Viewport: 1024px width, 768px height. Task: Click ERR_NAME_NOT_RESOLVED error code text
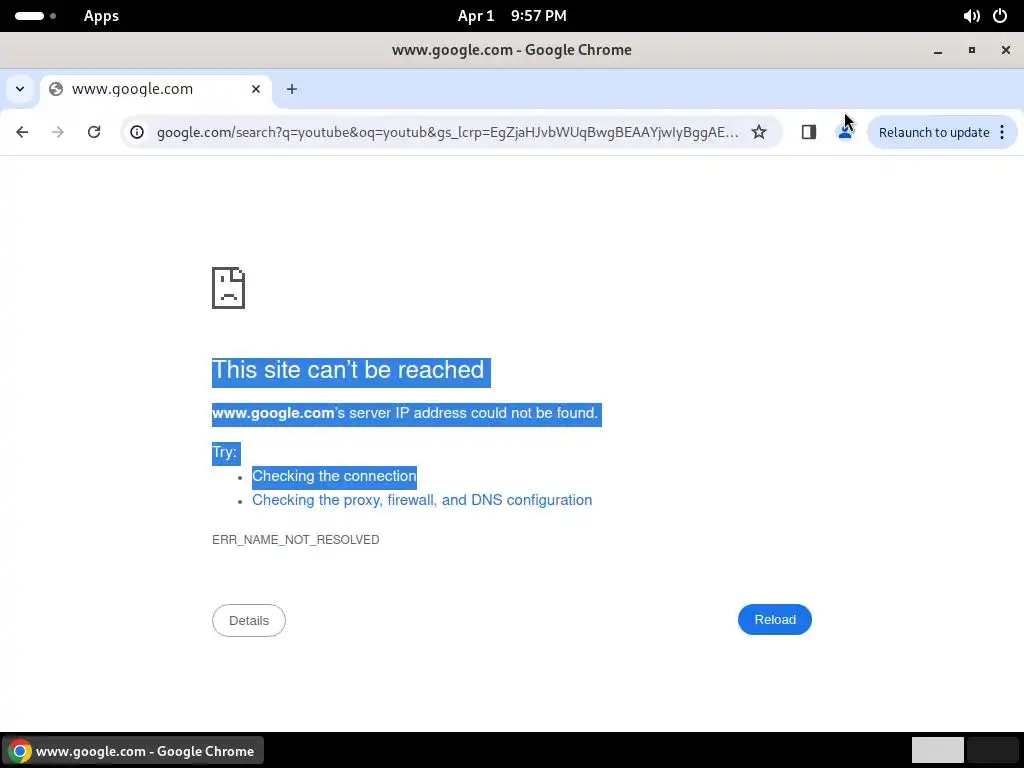[x=296, y=540]
